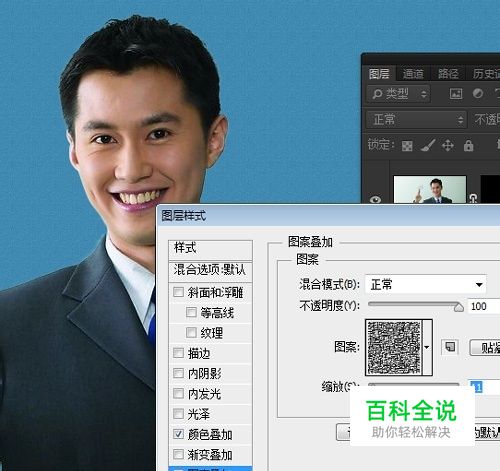The width and height of the screenshot is (500, 471).
Task: Select the 斜面和浮雕 style label
Action: [215, 293]
